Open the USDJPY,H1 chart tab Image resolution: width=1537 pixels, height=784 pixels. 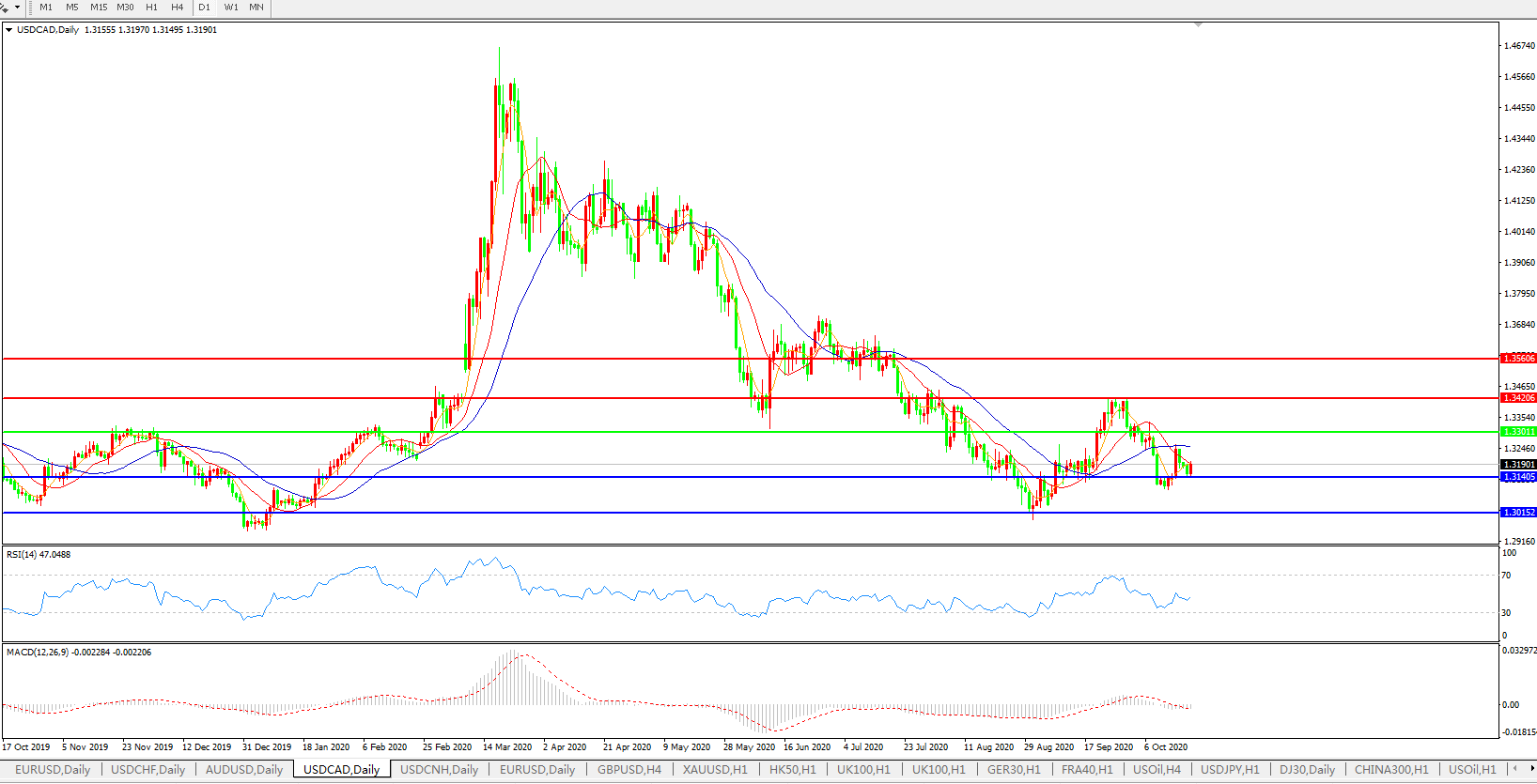coord(1230,770)
